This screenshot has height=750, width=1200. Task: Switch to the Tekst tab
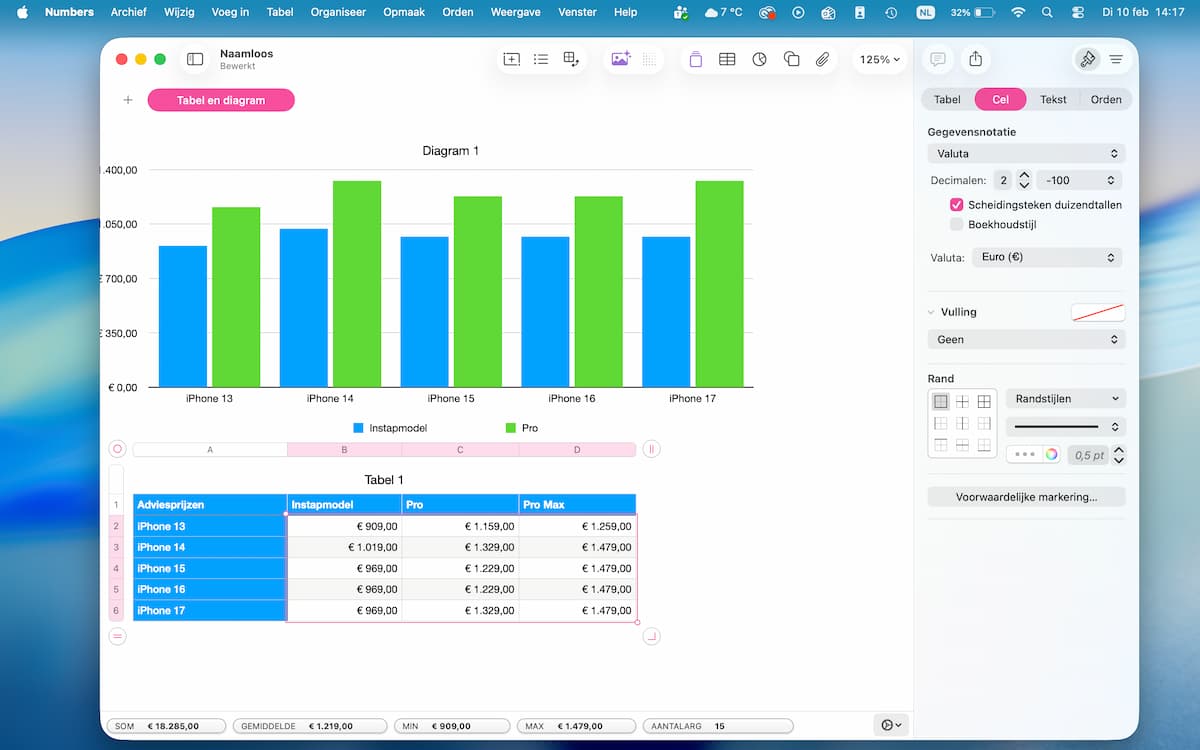pos(1053,100)
